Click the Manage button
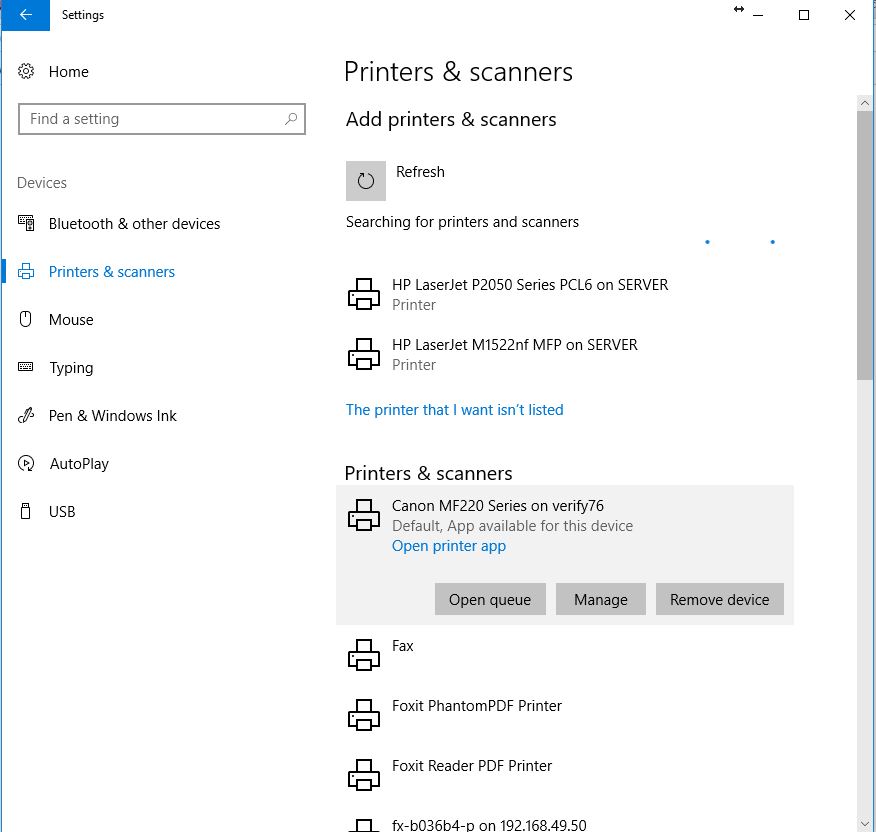This screenshot has width=876, height=832. (601, 599)
